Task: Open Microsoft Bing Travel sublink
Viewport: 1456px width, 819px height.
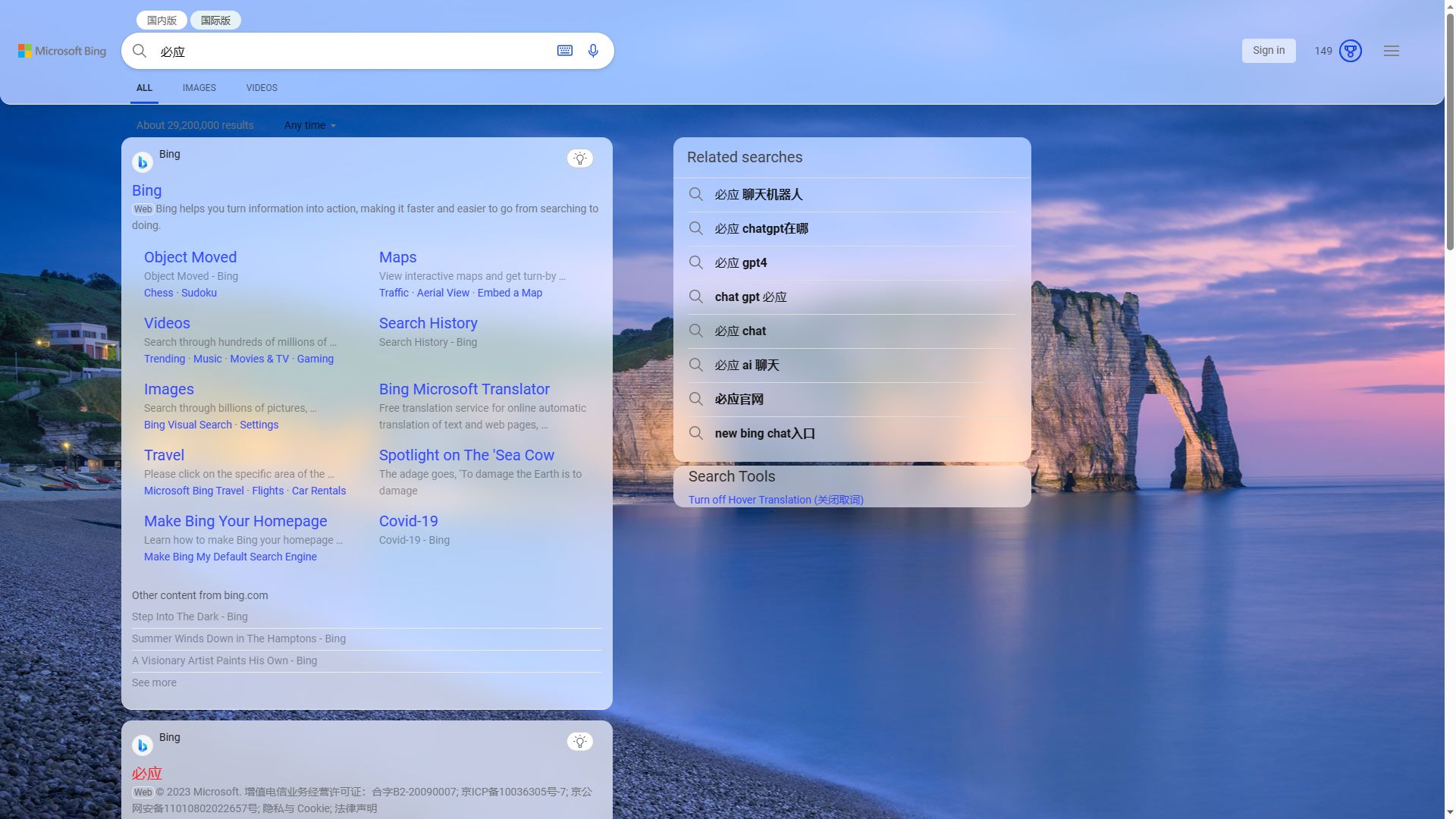Action: [194, 491]
